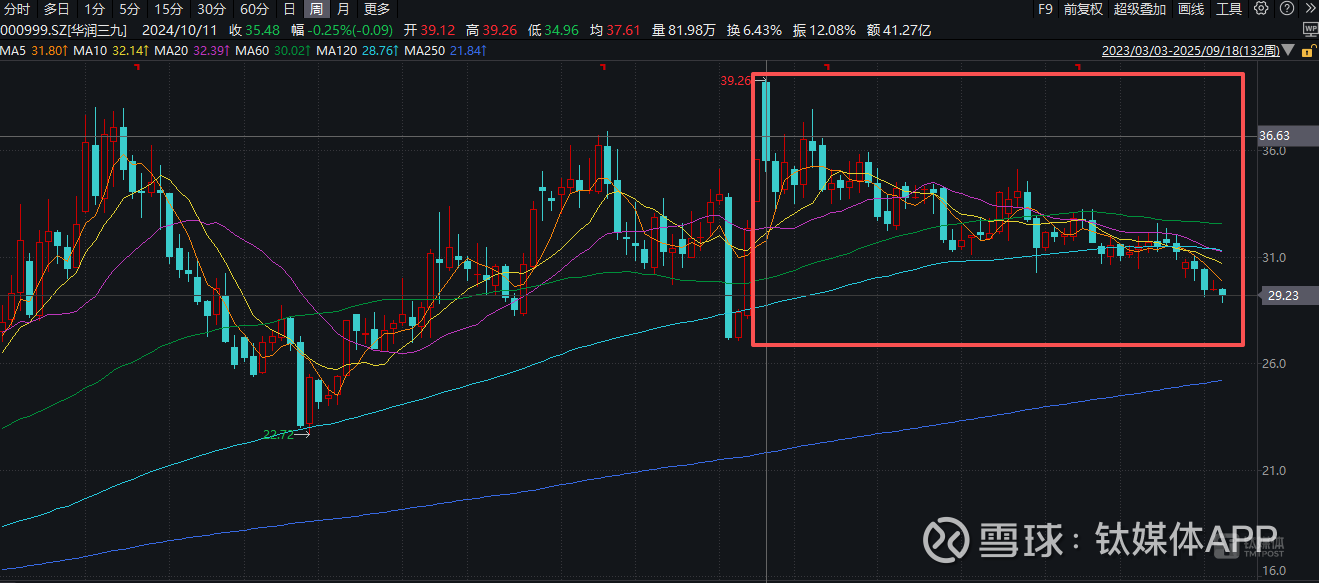Screen dimensions: 1319x583
Task: Select the 1分 one-minute period
Action: (x=95, y=9)
